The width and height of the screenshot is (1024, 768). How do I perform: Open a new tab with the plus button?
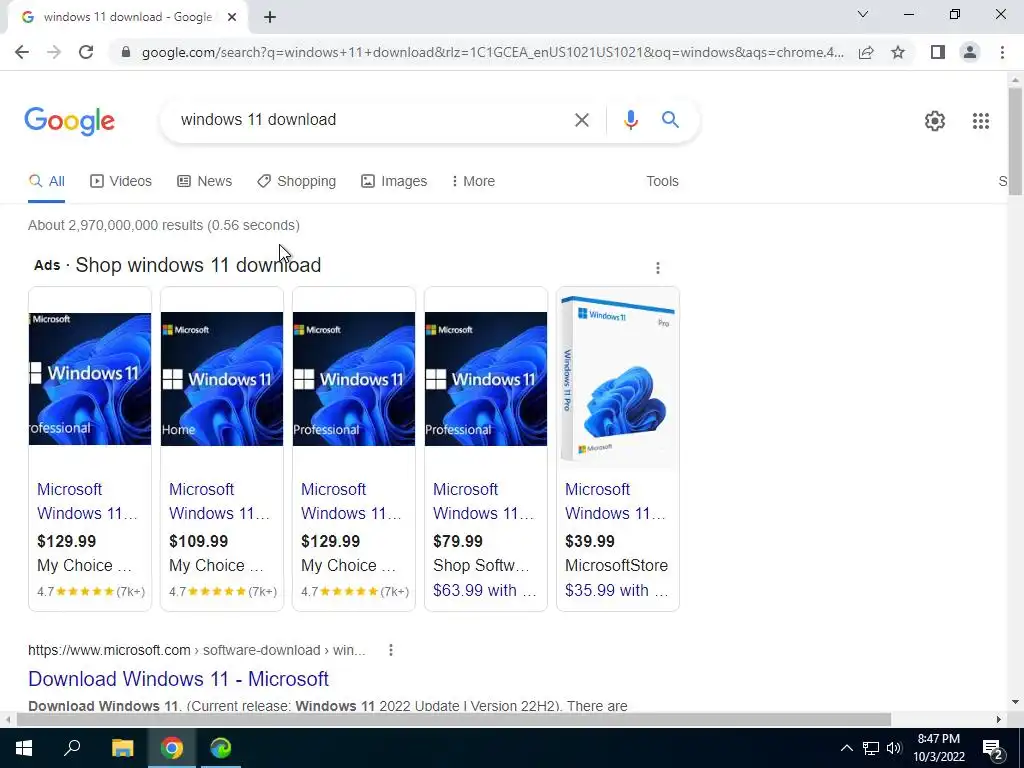click(270, 18)
